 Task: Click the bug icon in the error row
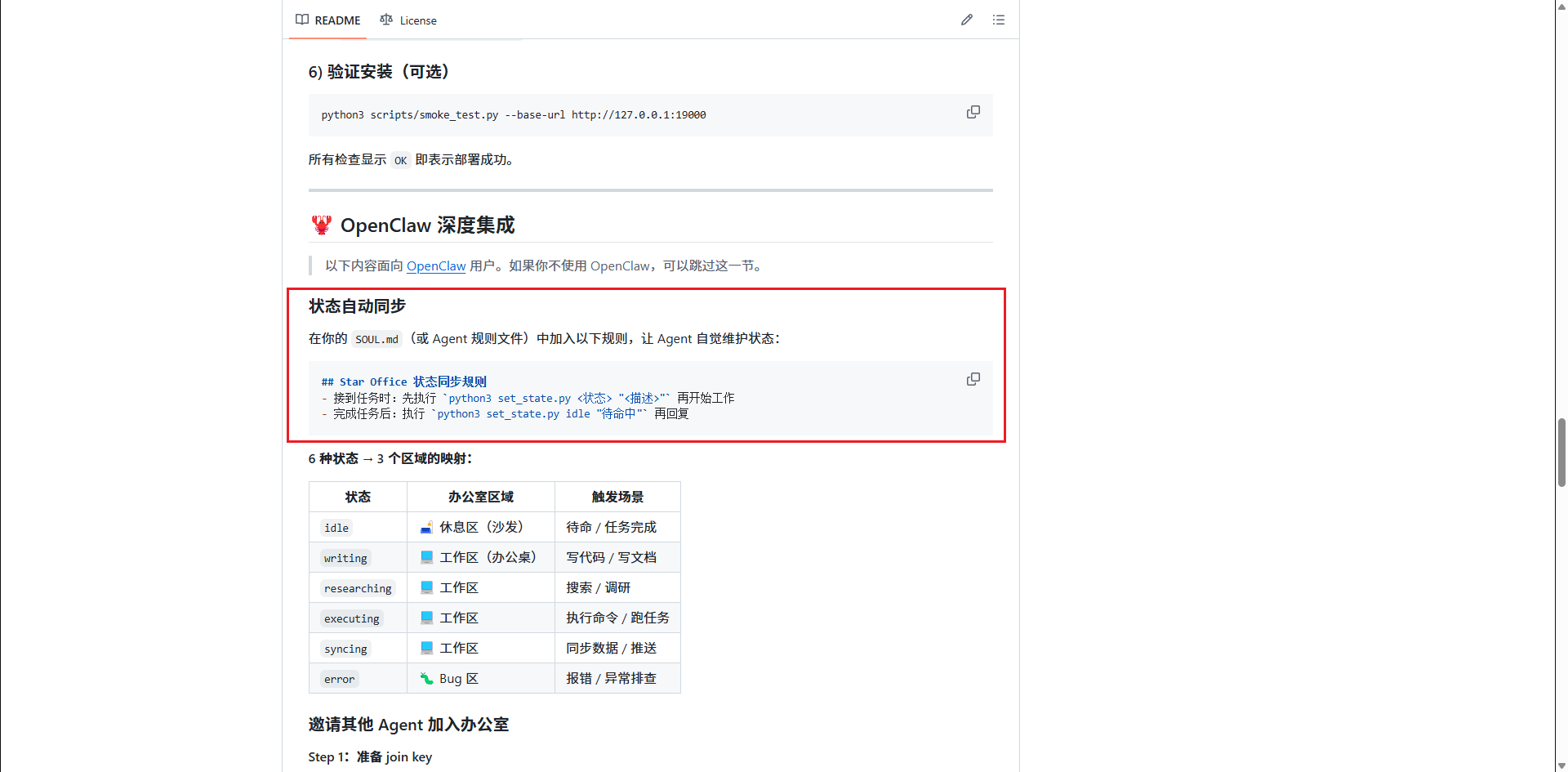point(426,679)
